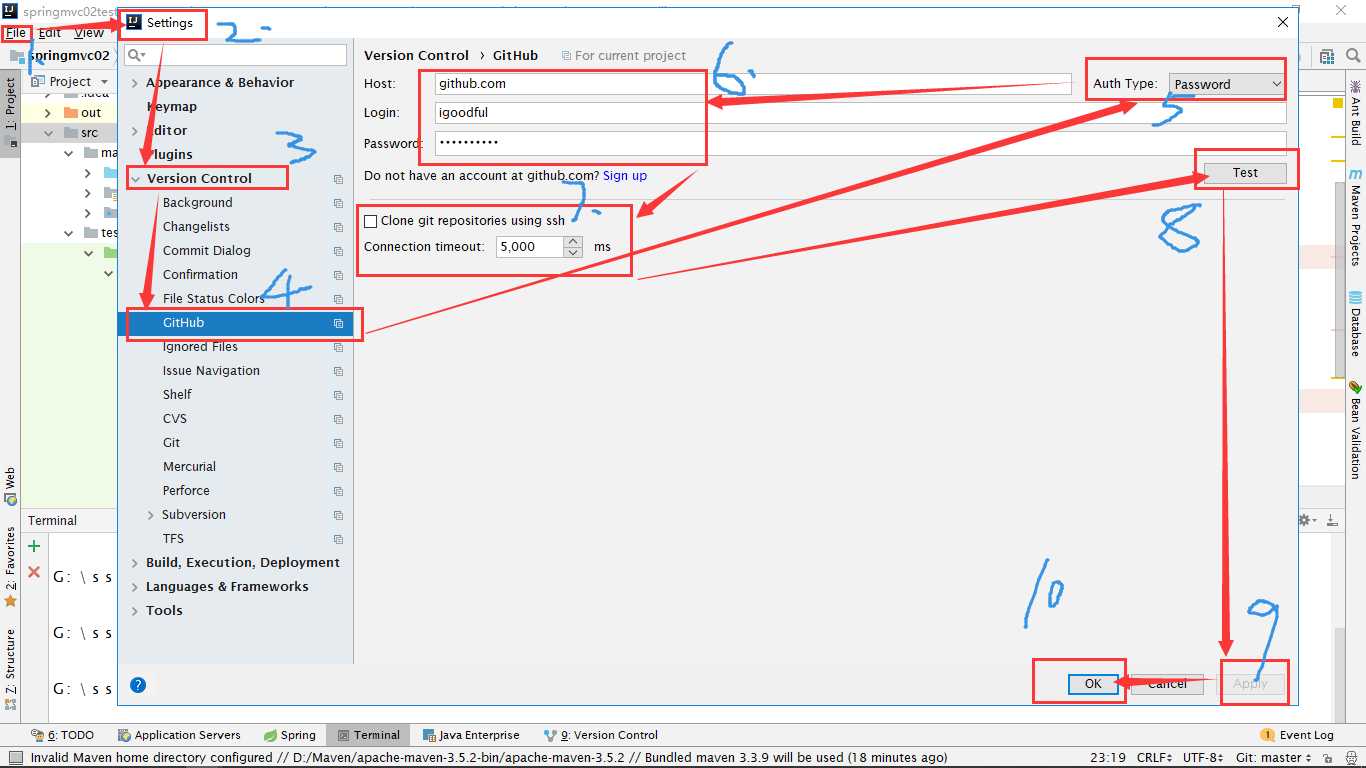Viewport: 1366px width, 768px height.
Task: Focus the Settings search box
Action: pyautogui.click(x=236, y=55)
